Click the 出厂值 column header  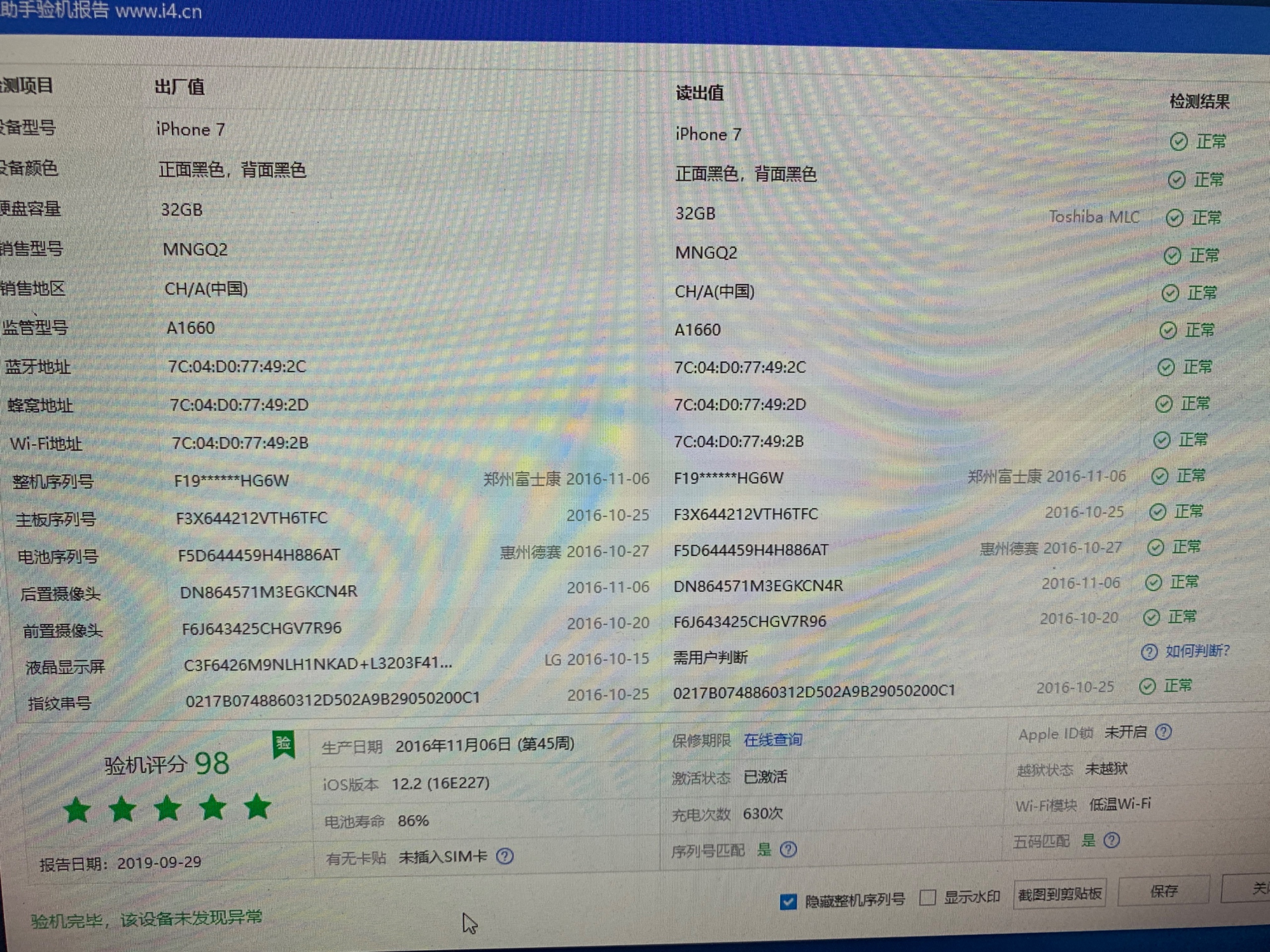pos(179,87)
